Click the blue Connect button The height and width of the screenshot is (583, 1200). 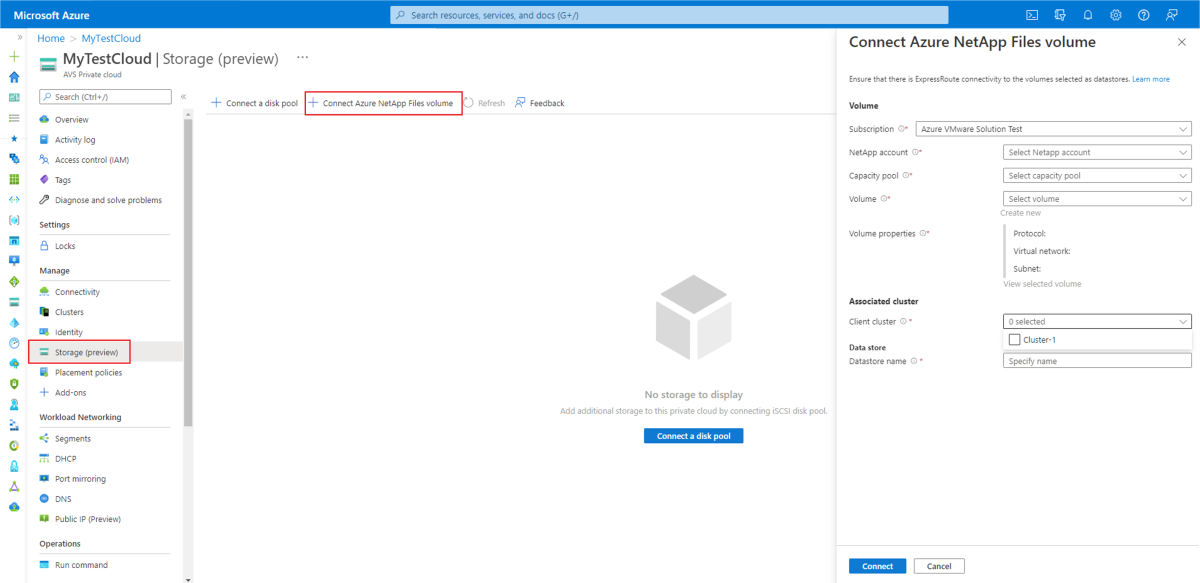[x=877, y=566]
